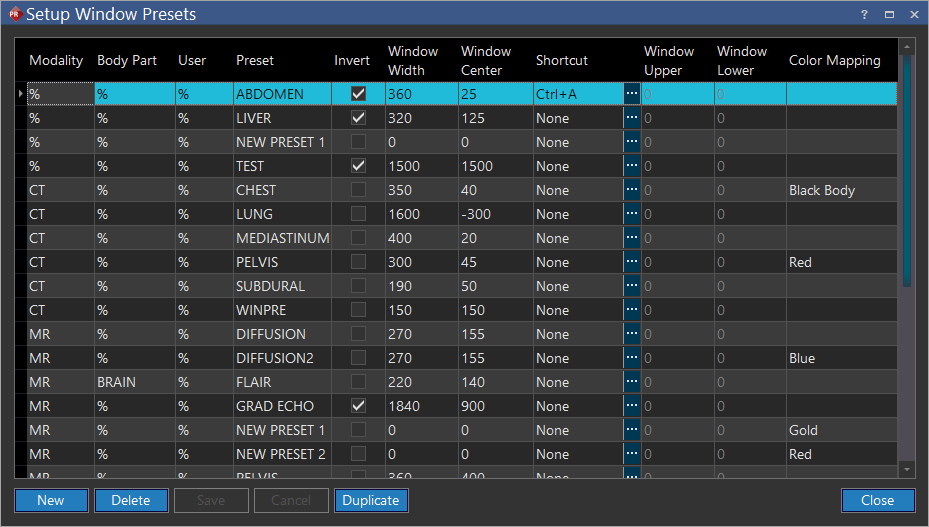The width and height of the screenshot is (929, 527).
Task: Sort by Modality column header
Action: click(x=56, y=61)
